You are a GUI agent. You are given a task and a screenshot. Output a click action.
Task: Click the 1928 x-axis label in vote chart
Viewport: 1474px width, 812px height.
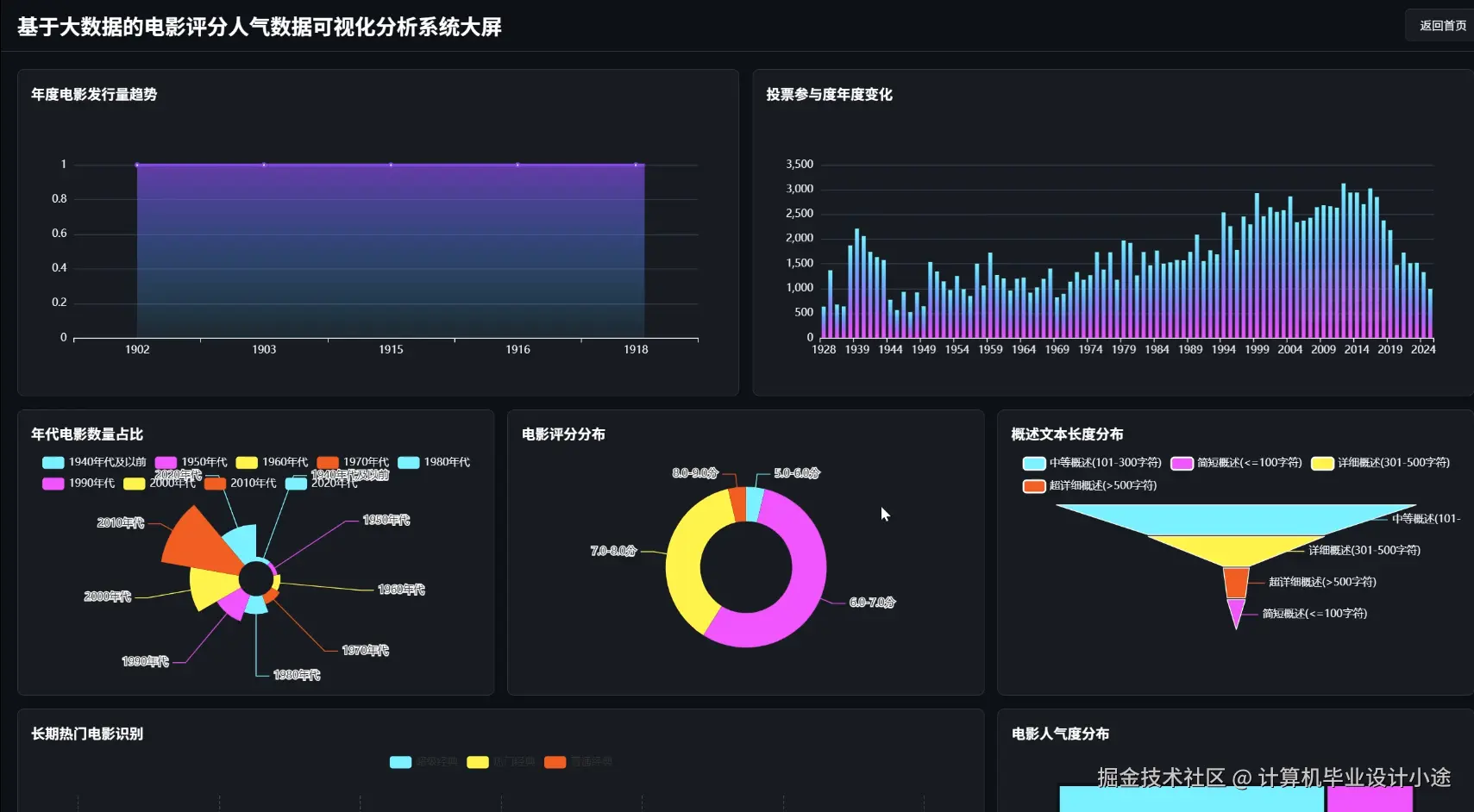[x=824, y=349]
